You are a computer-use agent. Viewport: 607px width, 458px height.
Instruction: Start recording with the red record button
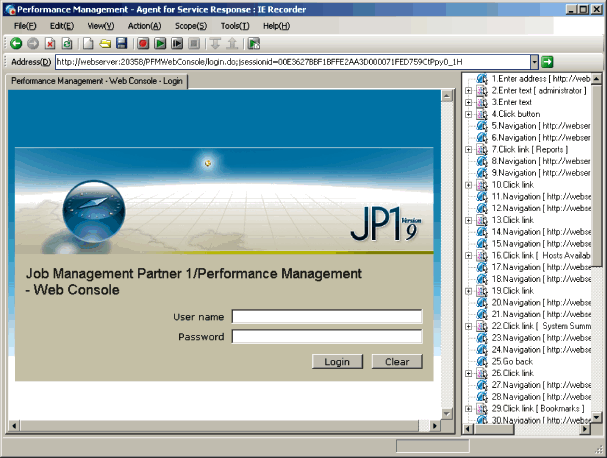click(x=143, y=43)
